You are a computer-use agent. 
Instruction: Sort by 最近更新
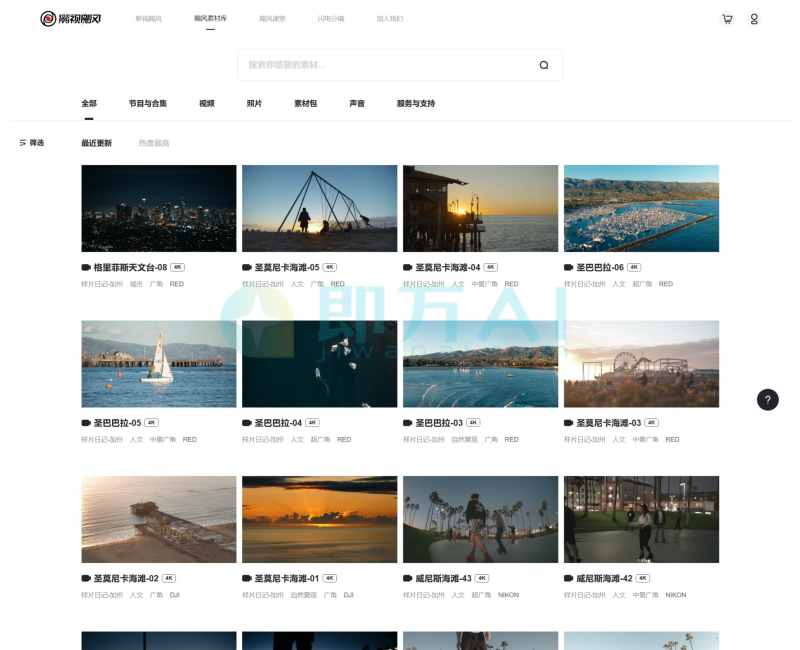pos(96,143)
